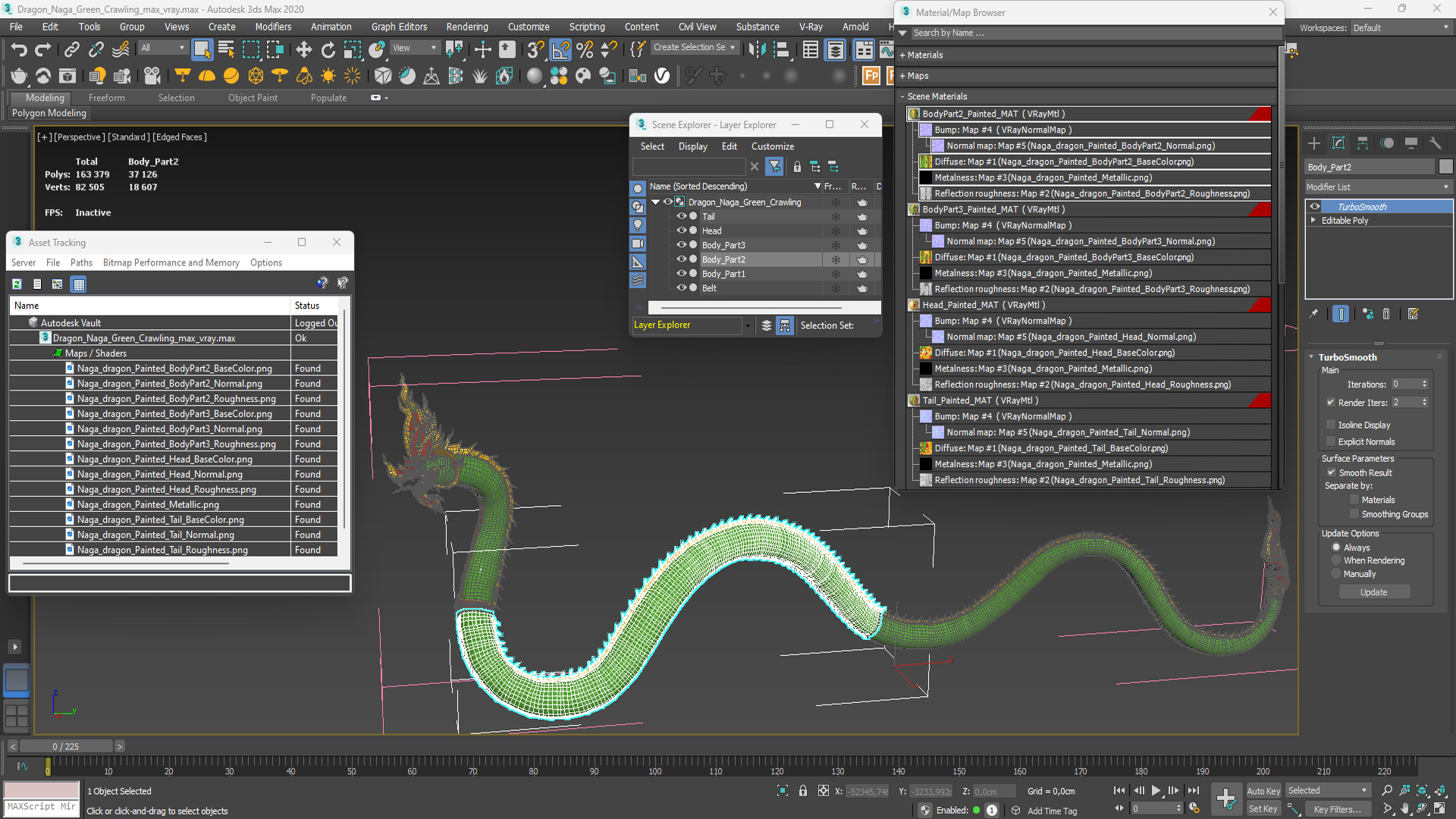Expand the Editable Poly stack entry
This screenshot has width=1456, height=819.
click(1313, 221)
